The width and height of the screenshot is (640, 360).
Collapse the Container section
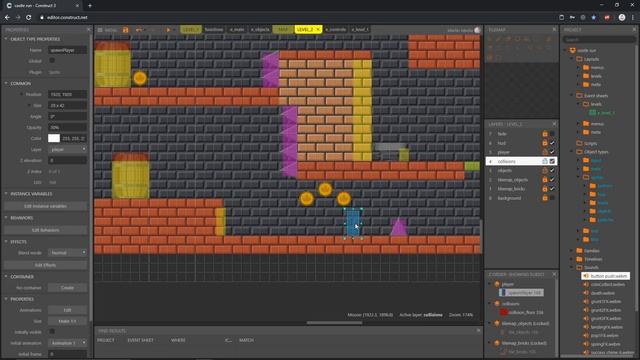pyautogui.click(x=6, y=276)
